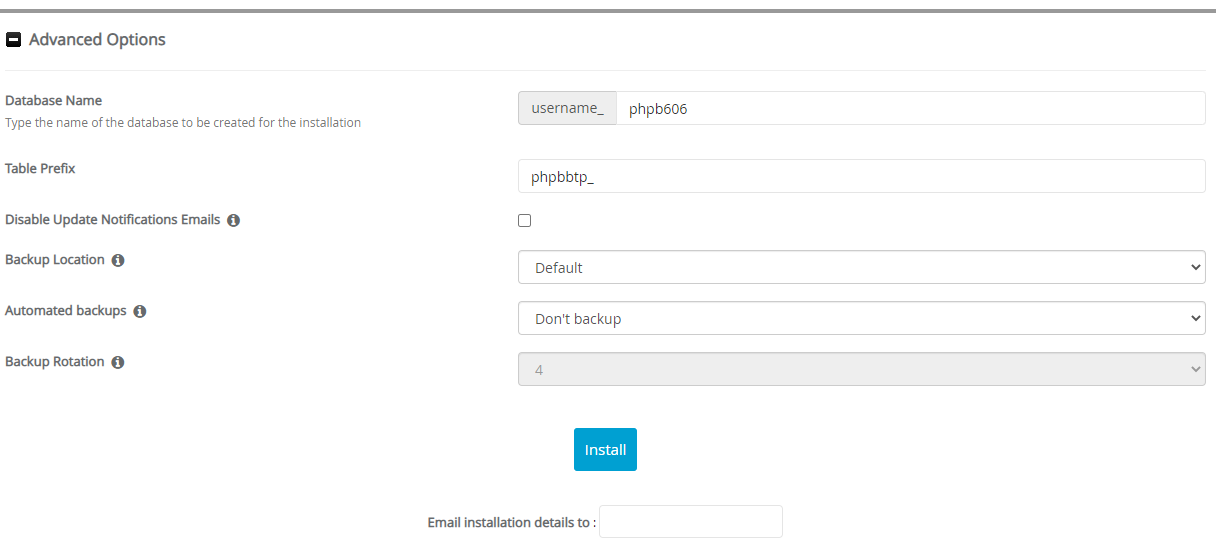
Task: Open the Backup Location dropdown
Action: (861, 268)
